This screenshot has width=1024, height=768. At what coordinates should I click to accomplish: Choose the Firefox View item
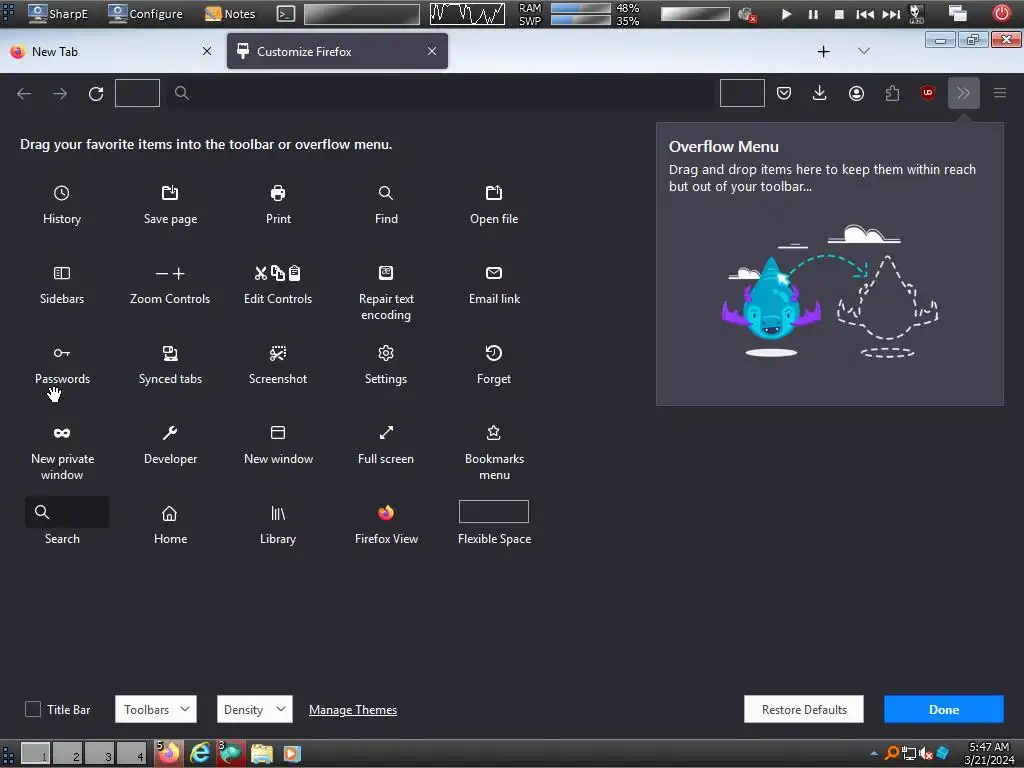(386, 524)
